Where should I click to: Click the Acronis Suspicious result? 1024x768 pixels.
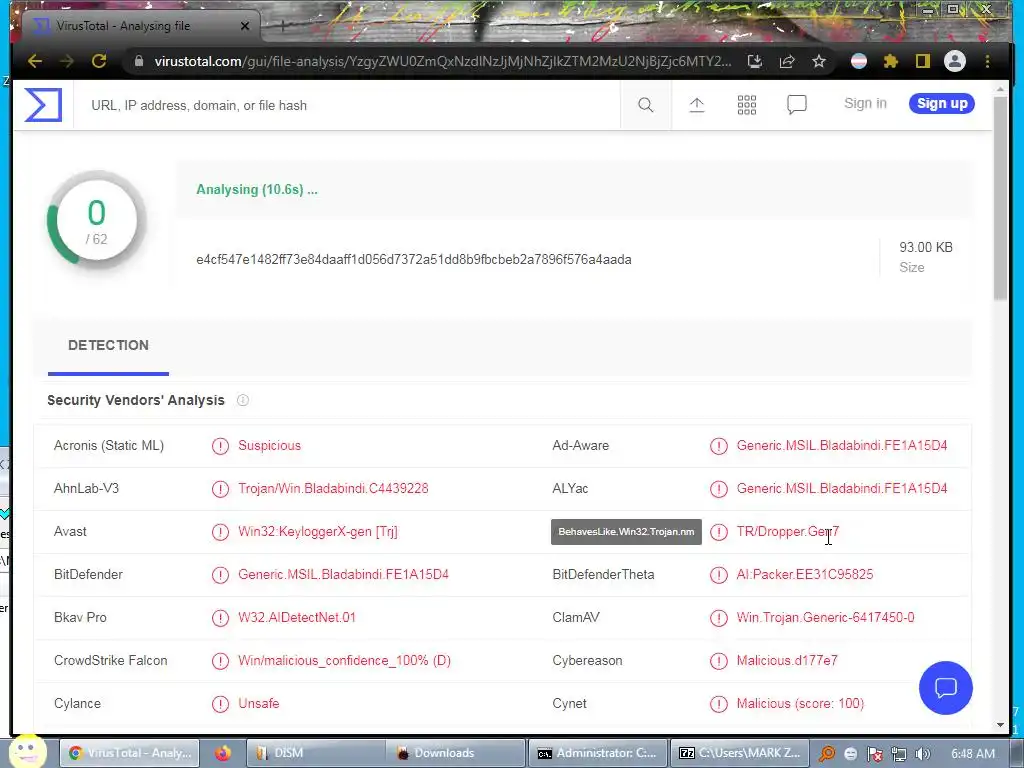tap(269, 445)
